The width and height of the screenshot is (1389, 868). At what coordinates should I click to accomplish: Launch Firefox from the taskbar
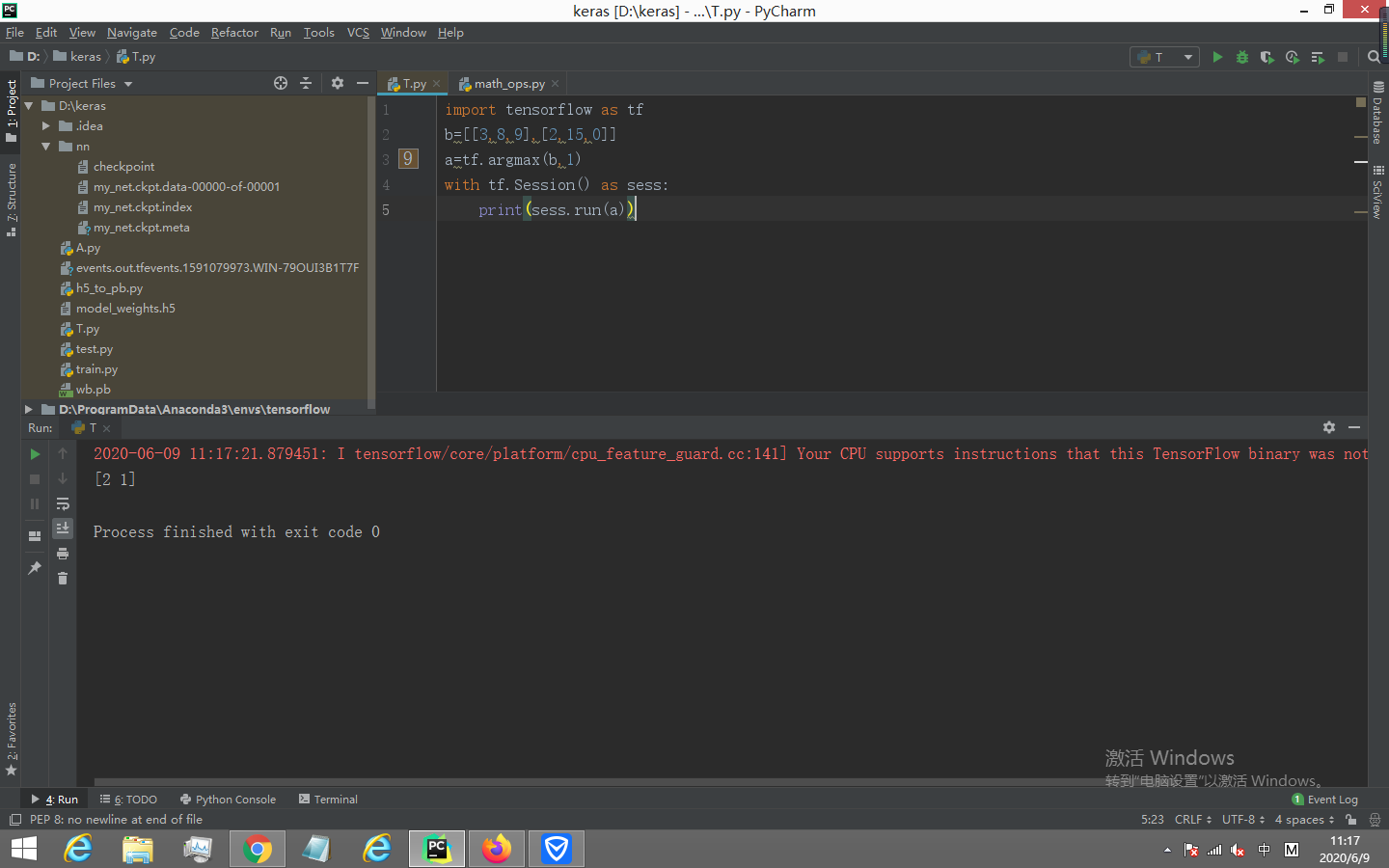click(x=496, y=849)
